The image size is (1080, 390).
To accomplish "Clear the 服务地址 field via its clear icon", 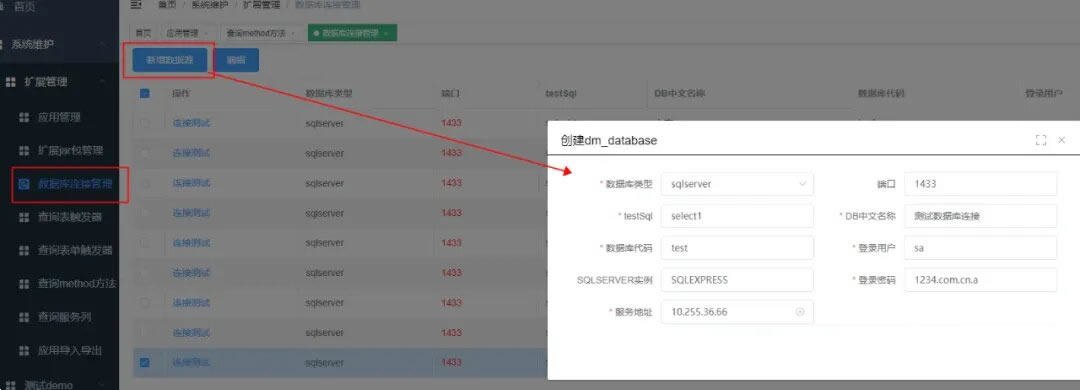I will tap(800, 311).
